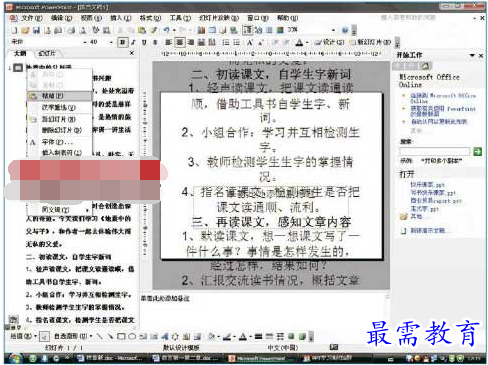Click the Insert Chart icon
This screenshot has height=365, width=488.
[x=201, y=30]
